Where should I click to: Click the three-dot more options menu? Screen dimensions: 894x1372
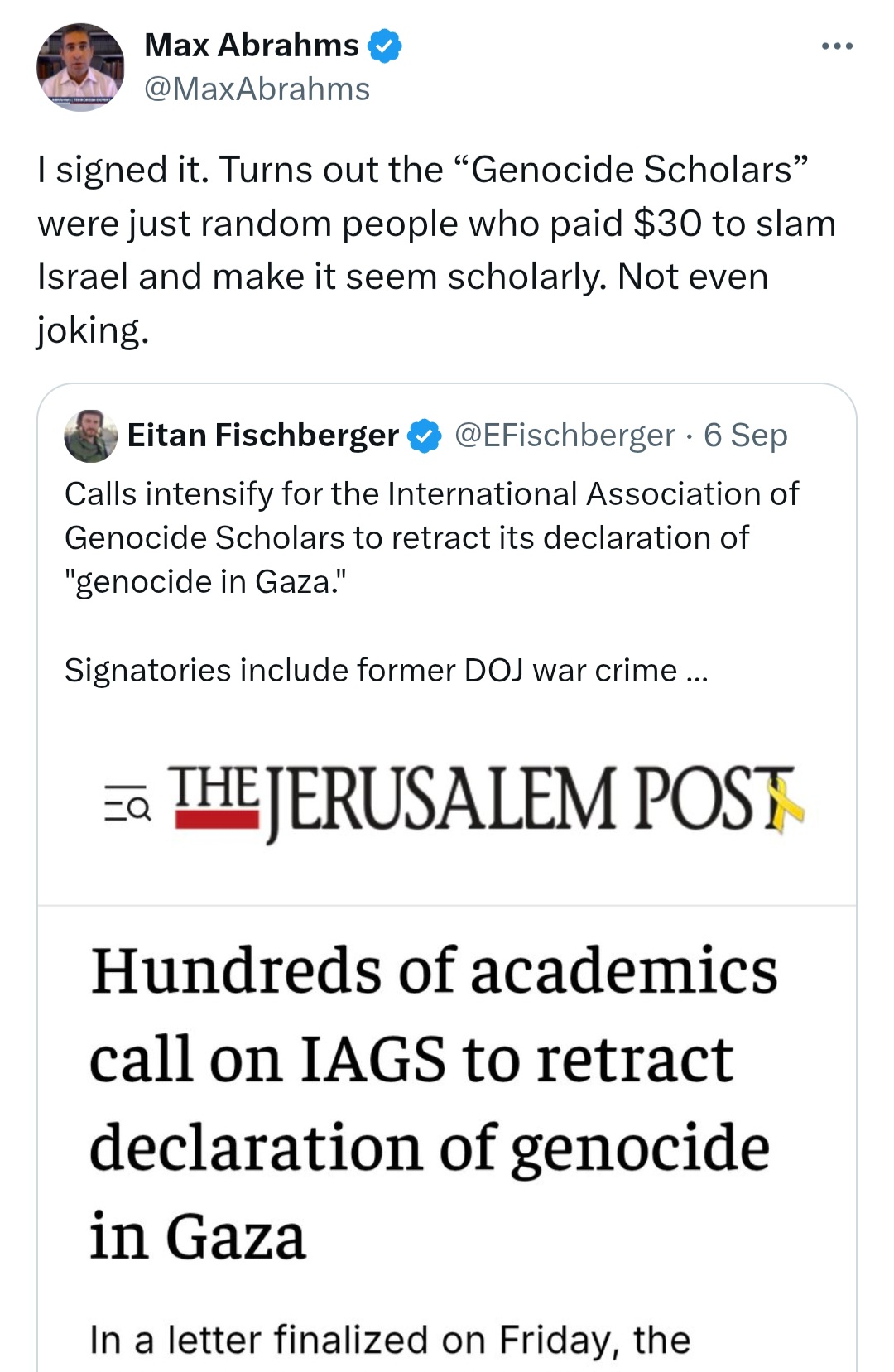pos(837,46)
